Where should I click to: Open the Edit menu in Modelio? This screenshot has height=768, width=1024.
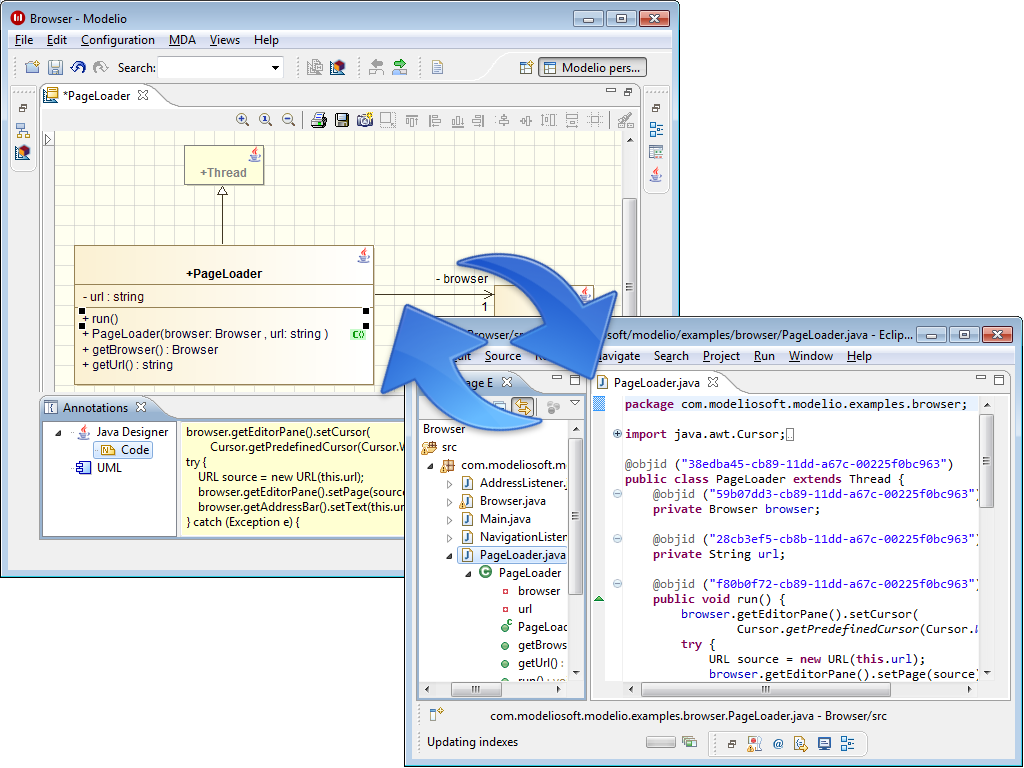click(57, 40)
